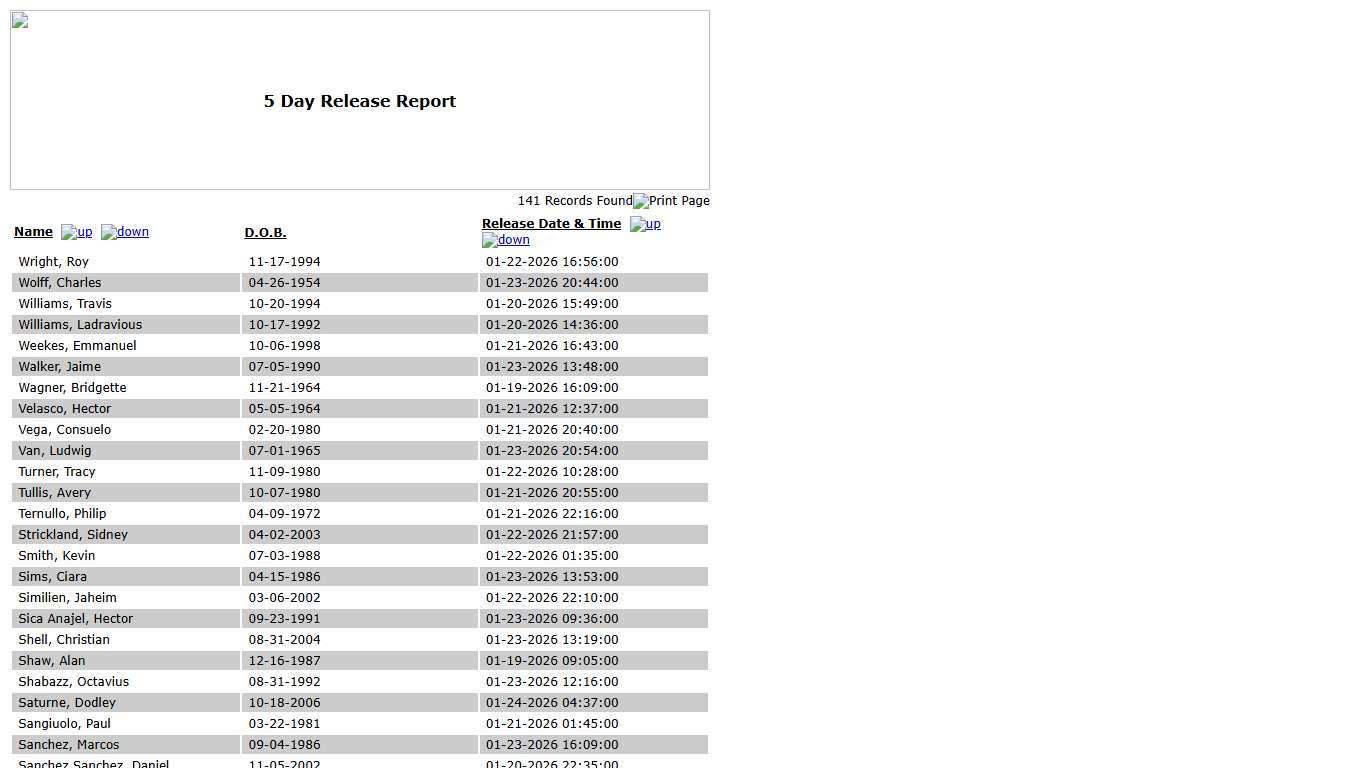Sort names descending with the down arrow
The image size is (1366, 768).
(x=125, y=232)
